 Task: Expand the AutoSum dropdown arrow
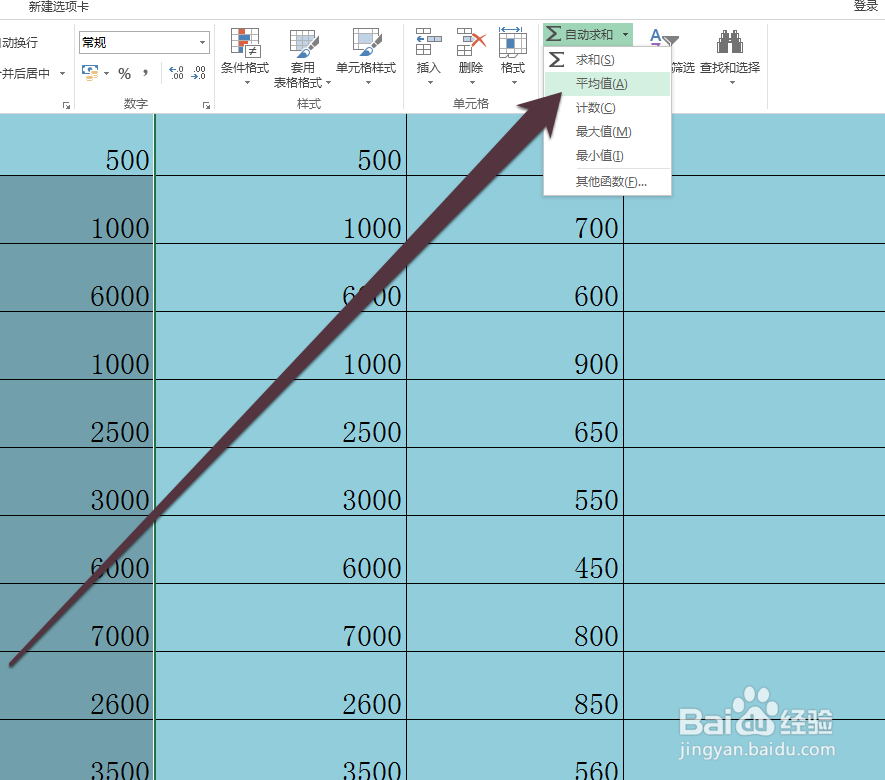click(x=625, y=34)
